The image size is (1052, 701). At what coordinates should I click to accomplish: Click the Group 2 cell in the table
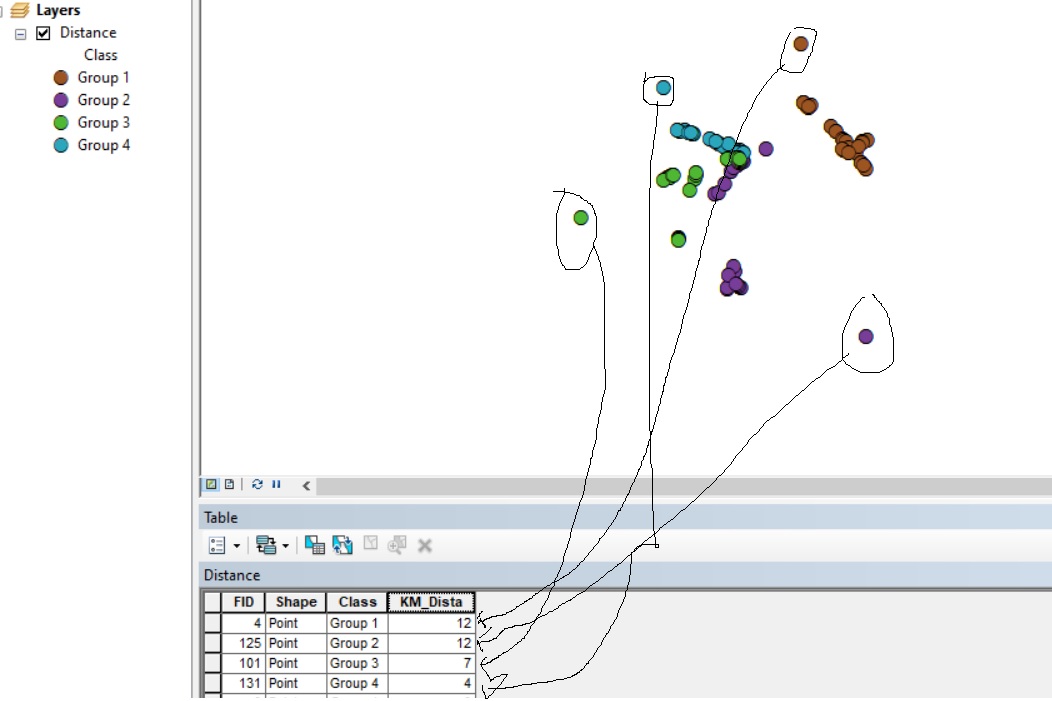357,643
